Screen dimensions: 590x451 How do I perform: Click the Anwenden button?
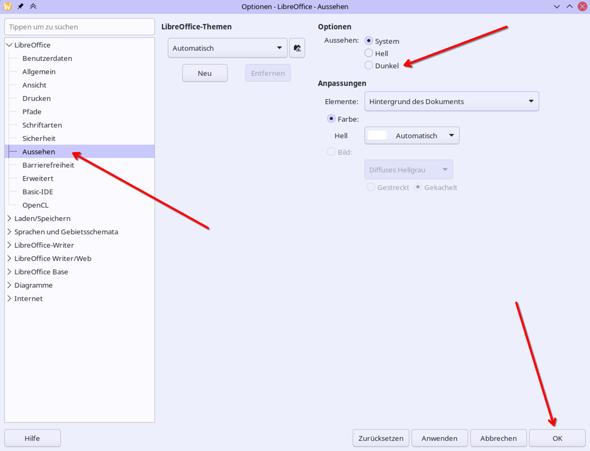439,438
